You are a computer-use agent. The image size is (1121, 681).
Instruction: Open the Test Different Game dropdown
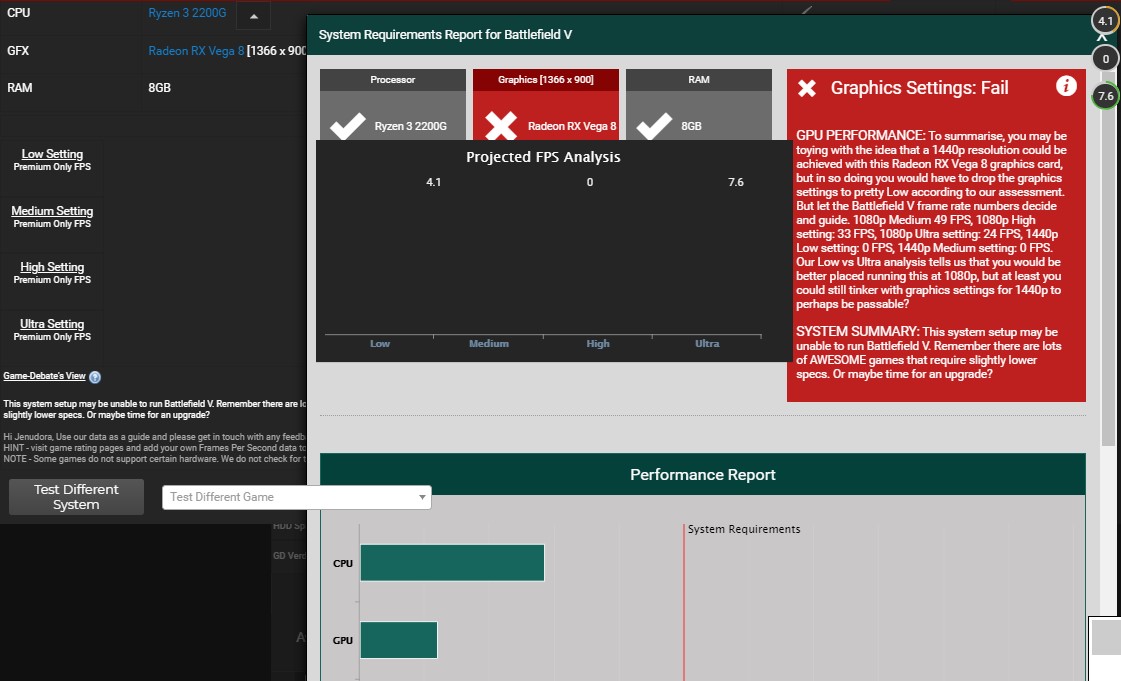296,497
